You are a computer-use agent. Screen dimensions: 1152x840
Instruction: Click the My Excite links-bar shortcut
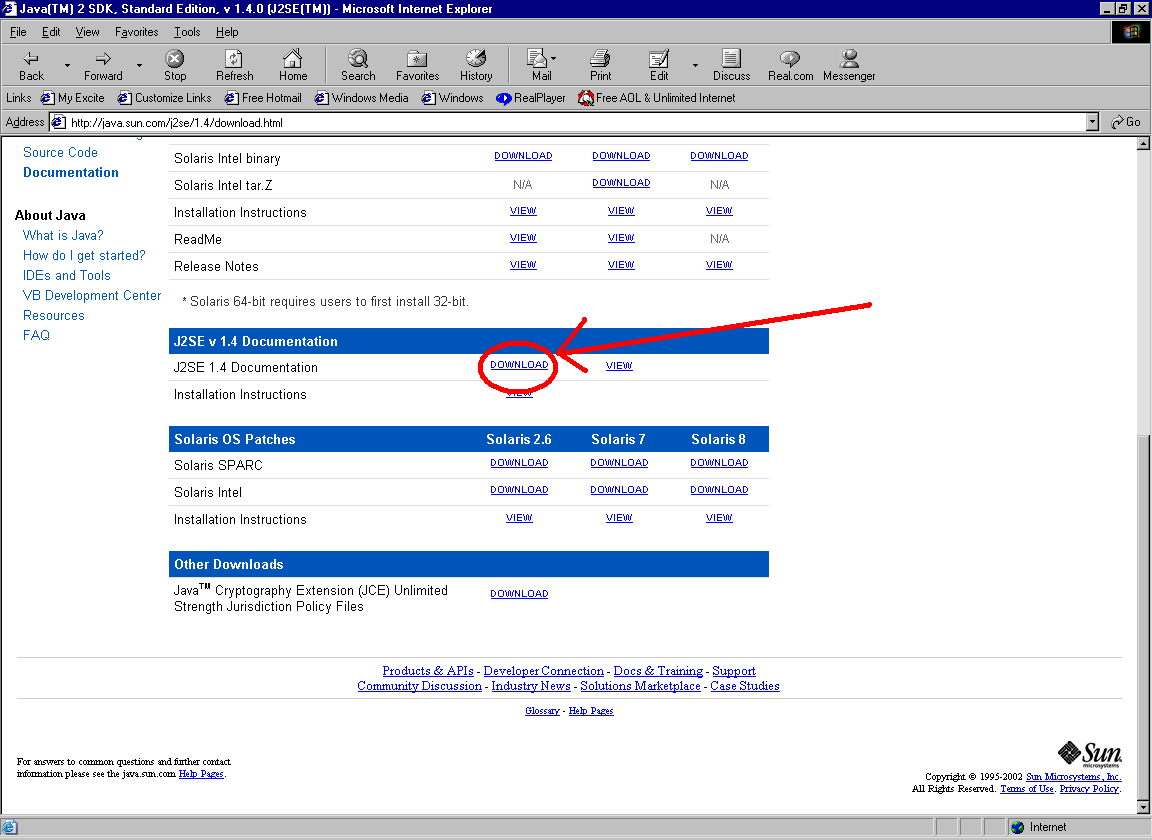pyautogui.click(x=72, y=98)
